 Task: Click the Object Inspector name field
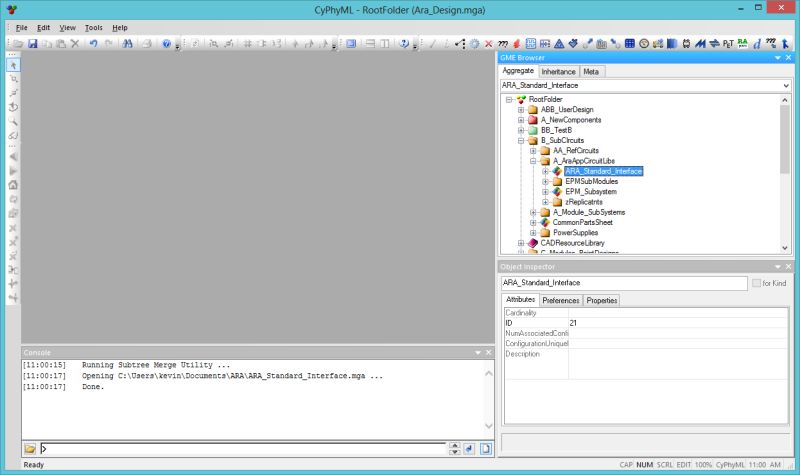[x=624, y=283]
